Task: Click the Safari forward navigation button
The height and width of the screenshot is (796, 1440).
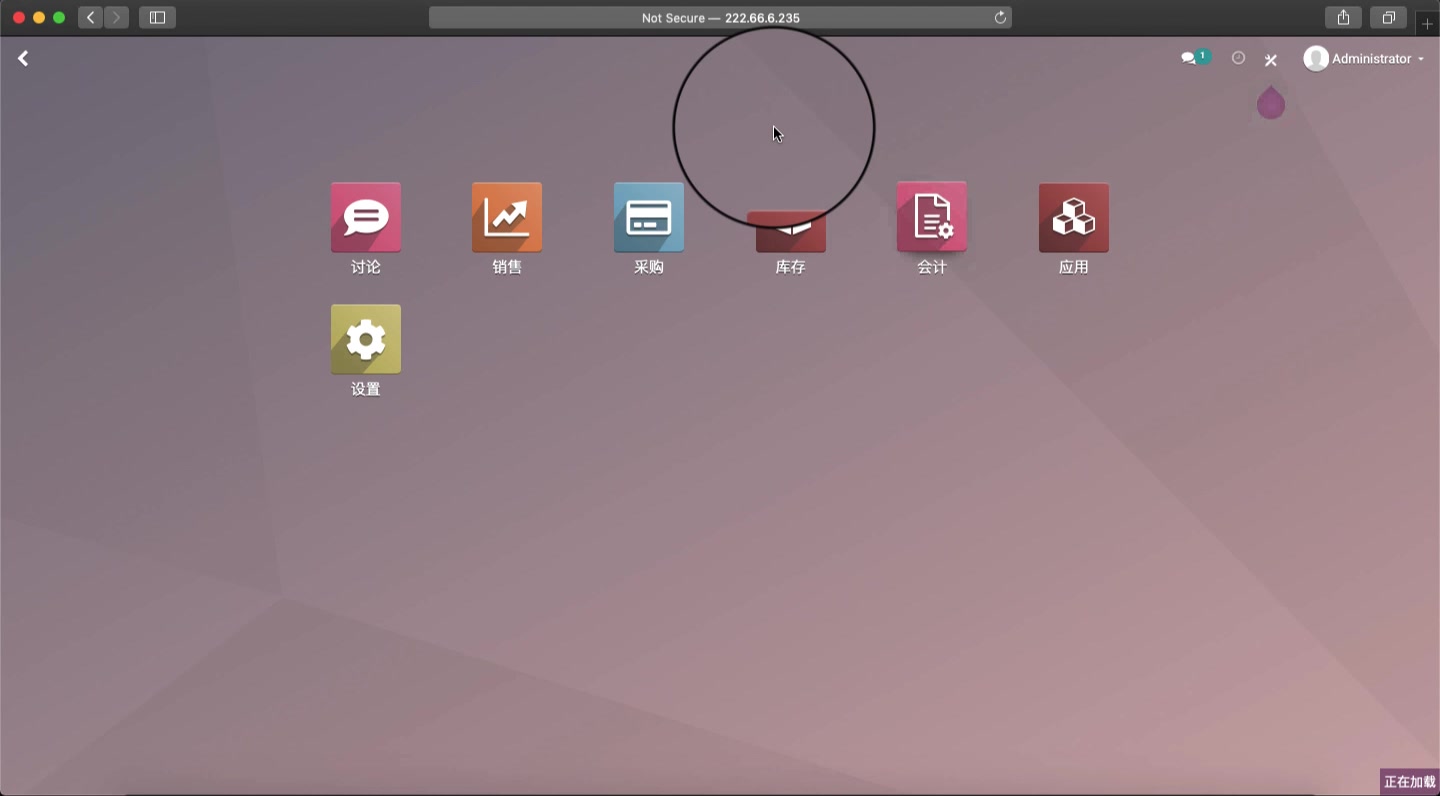Action: (x=116, y=17)
